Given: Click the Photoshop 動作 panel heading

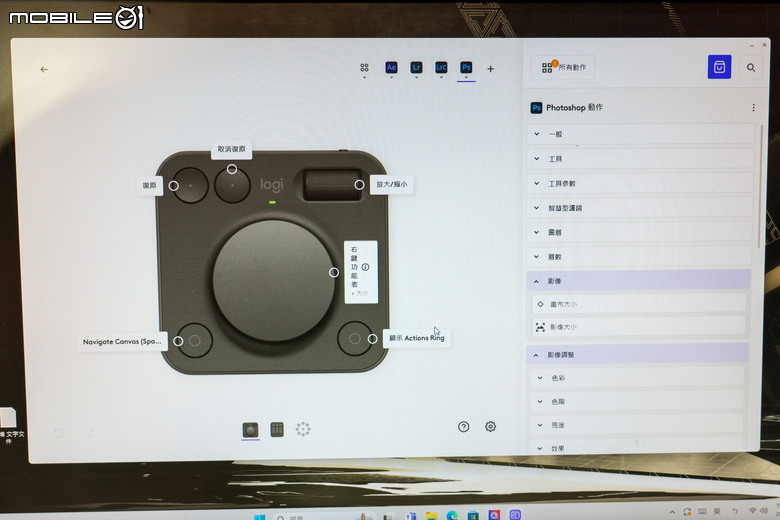Looking at the screenshot, I should tap(574, 107).
